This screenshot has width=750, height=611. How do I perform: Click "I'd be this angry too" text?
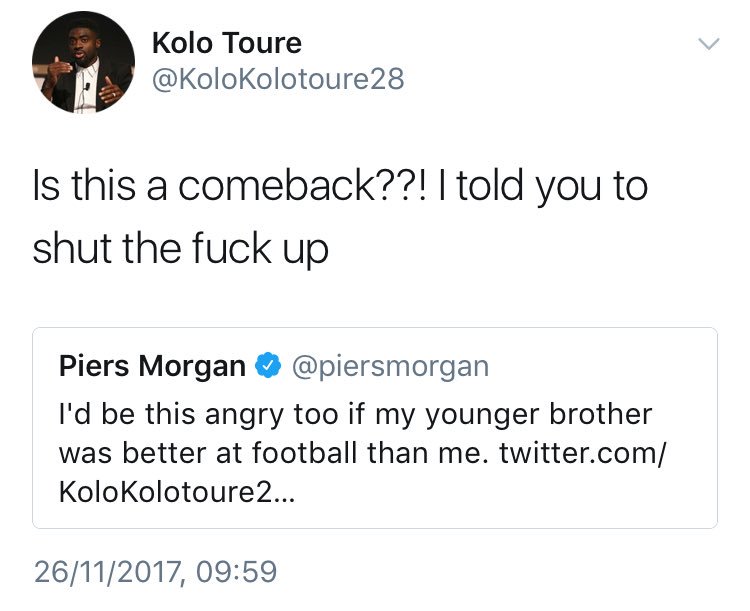tap(182, 413)
